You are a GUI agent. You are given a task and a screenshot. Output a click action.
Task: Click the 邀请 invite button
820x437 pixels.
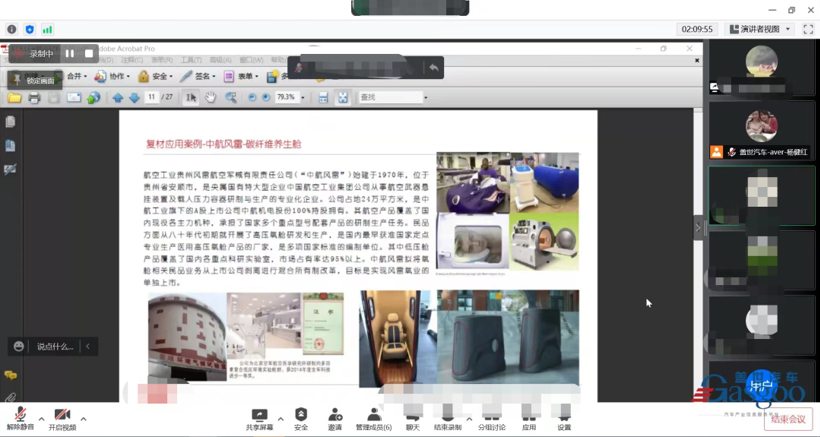pos(335,419)
